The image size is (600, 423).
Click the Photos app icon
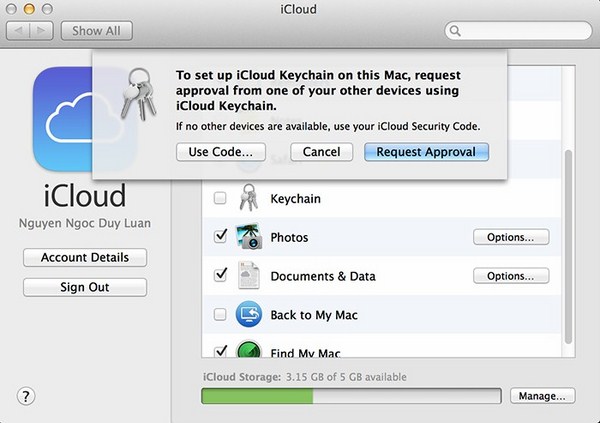point(248,237)
